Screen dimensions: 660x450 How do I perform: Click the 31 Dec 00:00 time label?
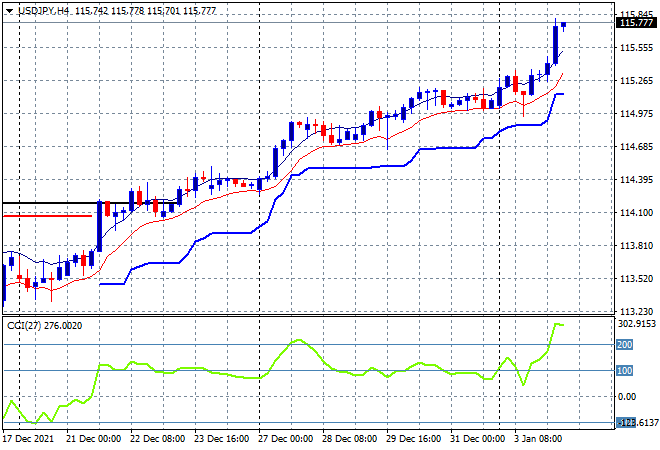coord(477,439)
